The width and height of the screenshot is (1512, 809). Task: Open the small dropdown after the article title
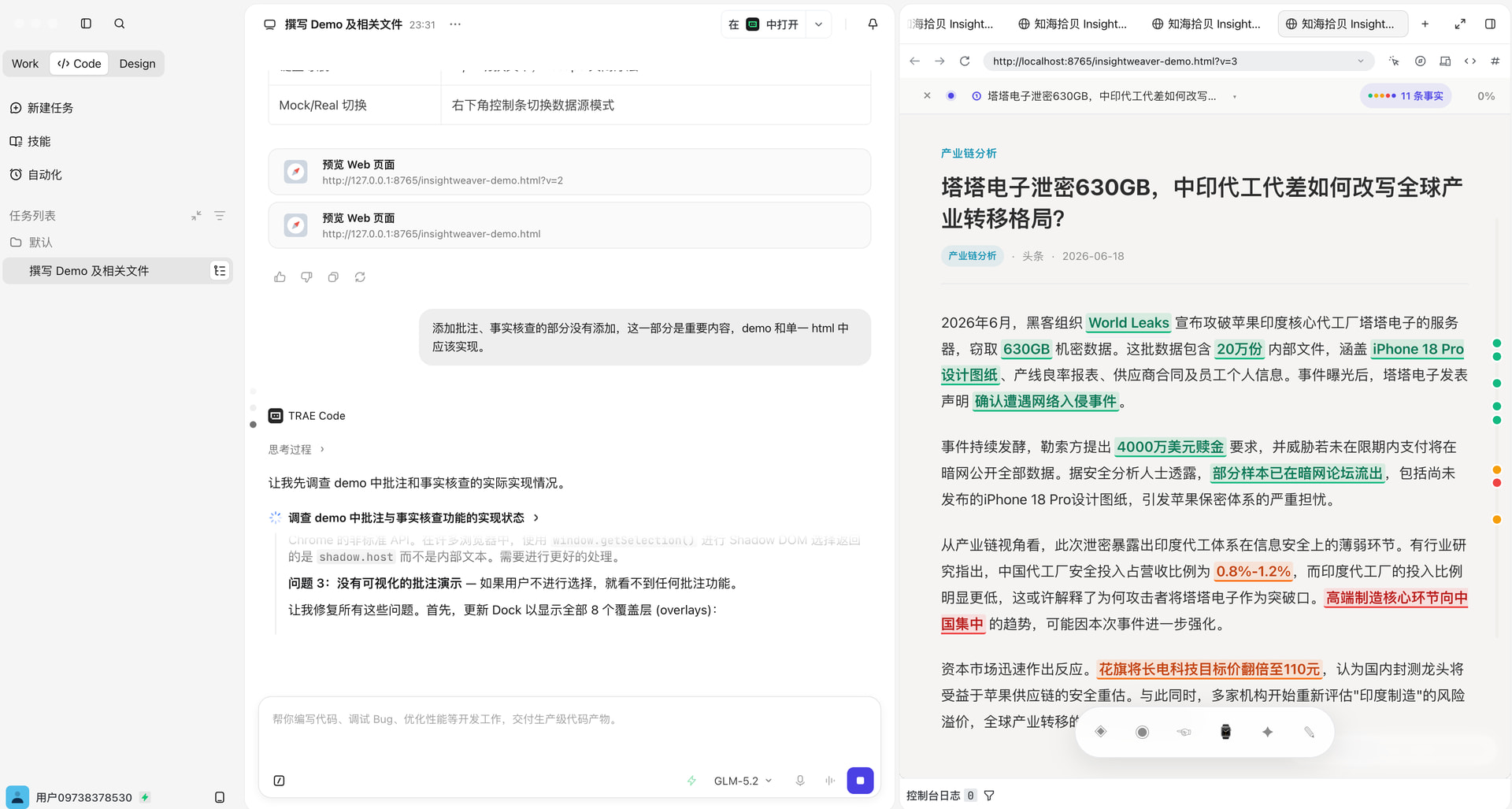click(1234, 96)
